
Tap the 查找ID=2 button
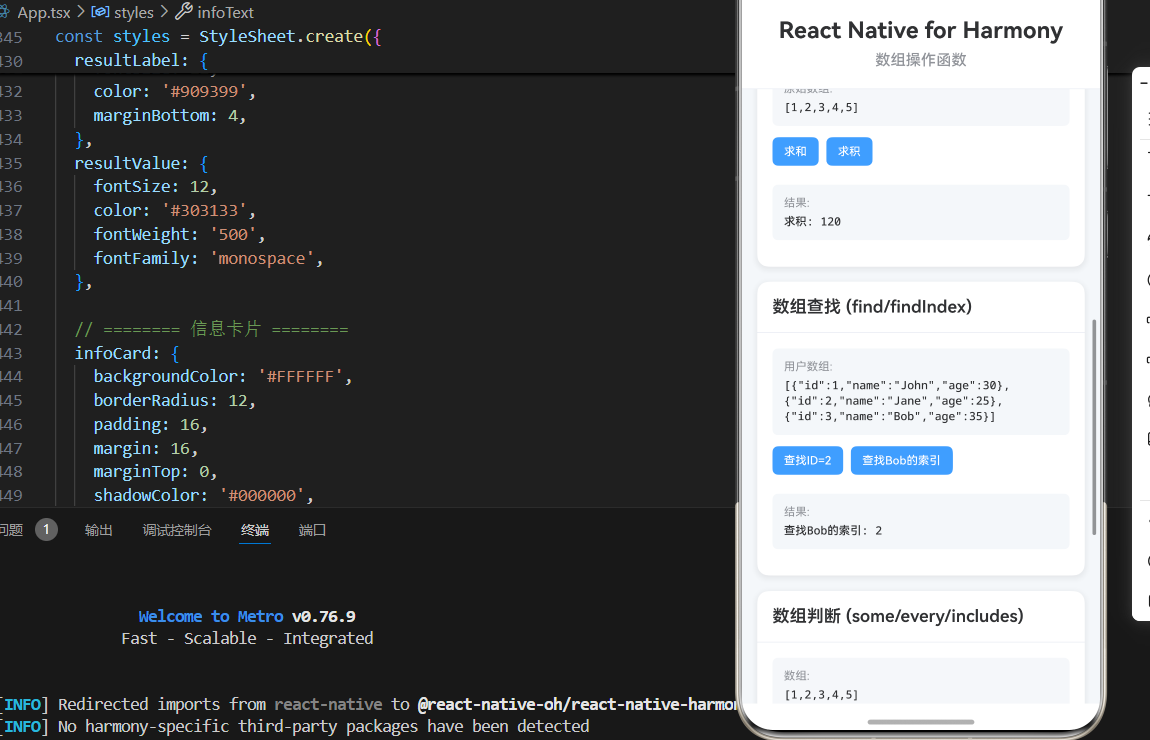[807, 461]
